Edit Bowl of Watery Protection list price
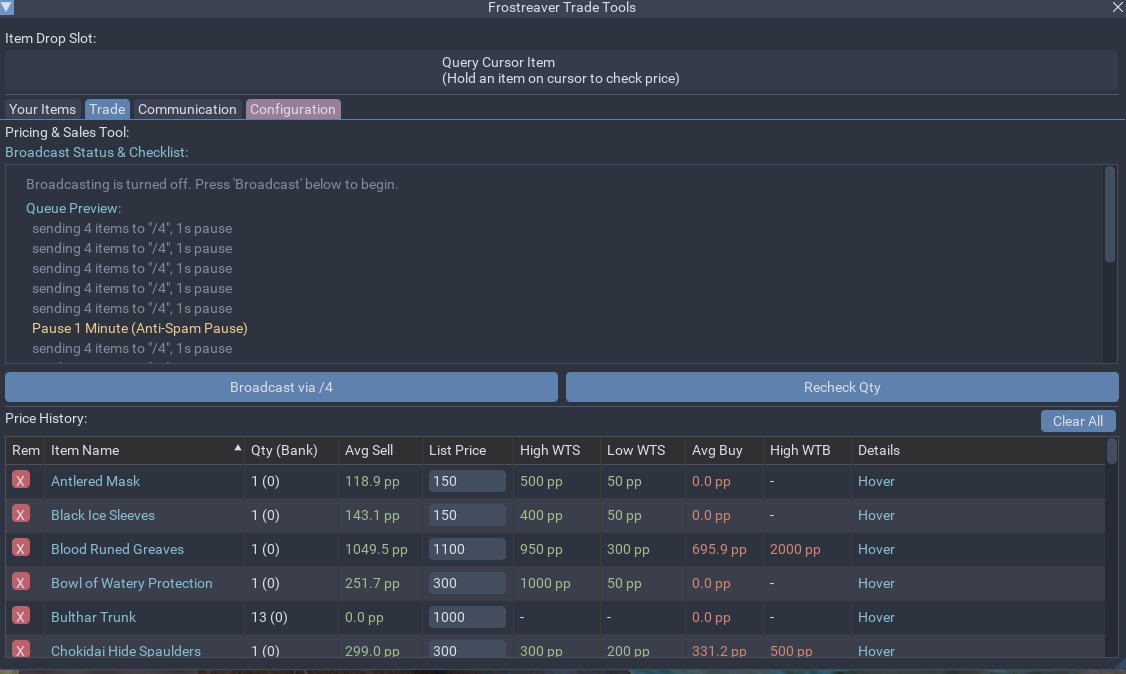 coord(467,583)
